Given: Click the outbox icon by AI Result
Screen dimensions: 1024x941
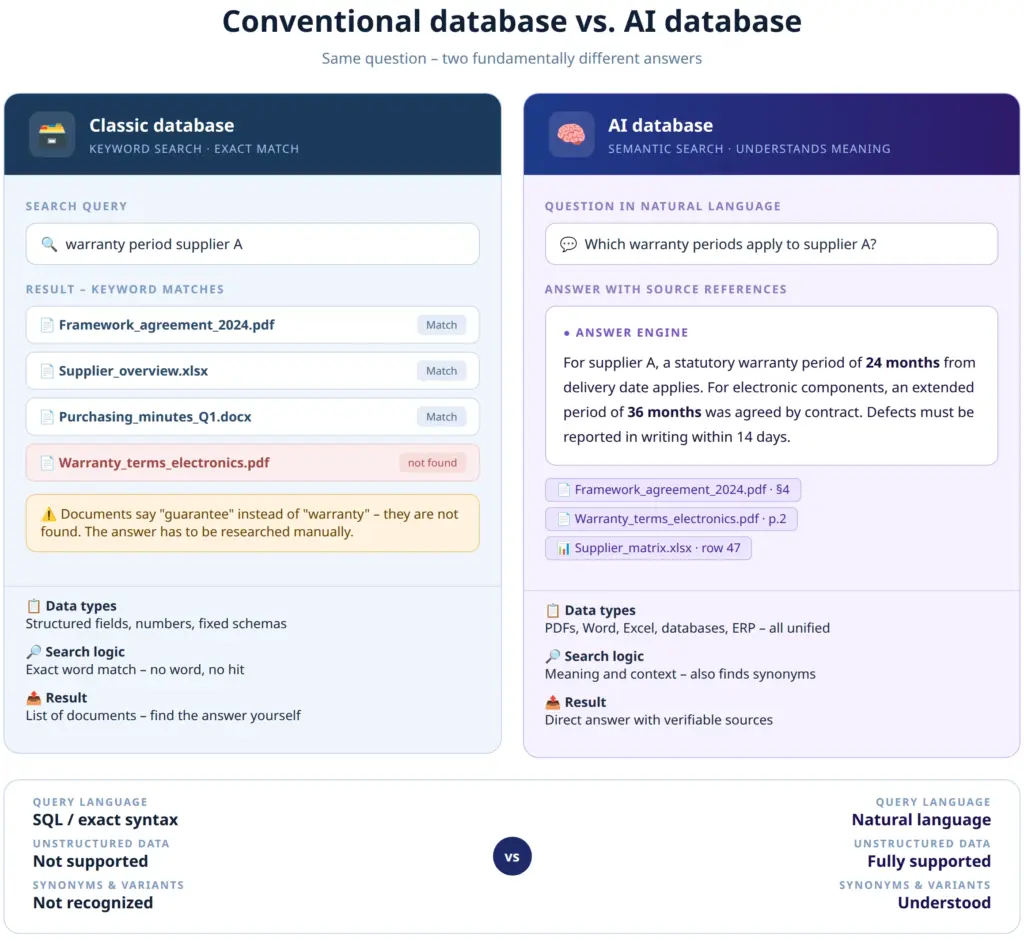Looking at the screenshot, I should click(x=553, y=703).
